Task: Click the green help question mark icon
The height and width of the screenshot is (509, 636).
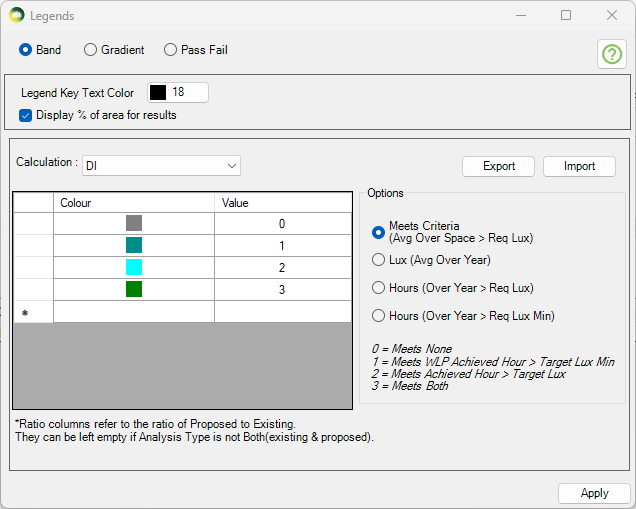Action: [611, 54]
